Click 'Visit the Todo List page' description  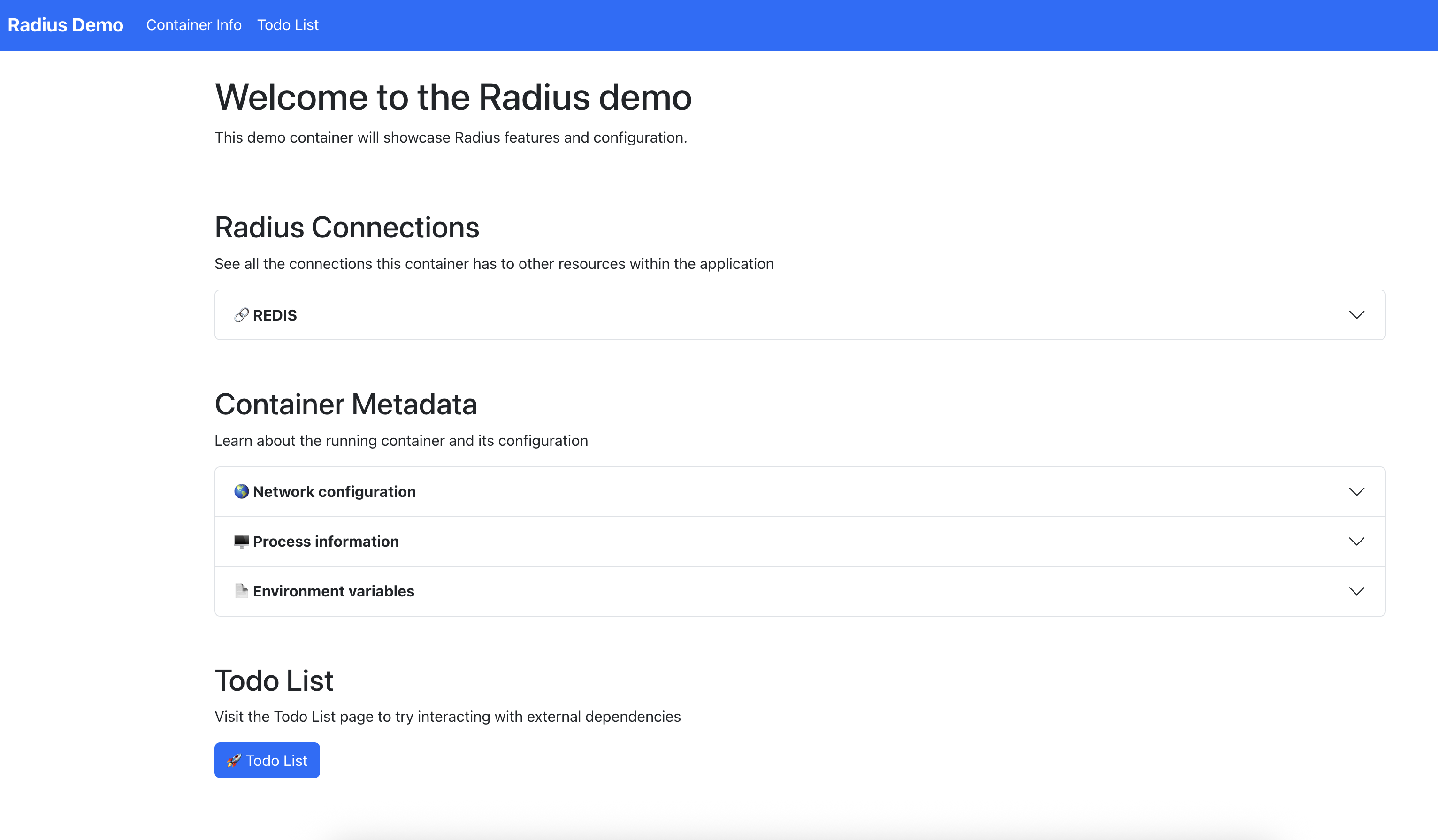447,717
